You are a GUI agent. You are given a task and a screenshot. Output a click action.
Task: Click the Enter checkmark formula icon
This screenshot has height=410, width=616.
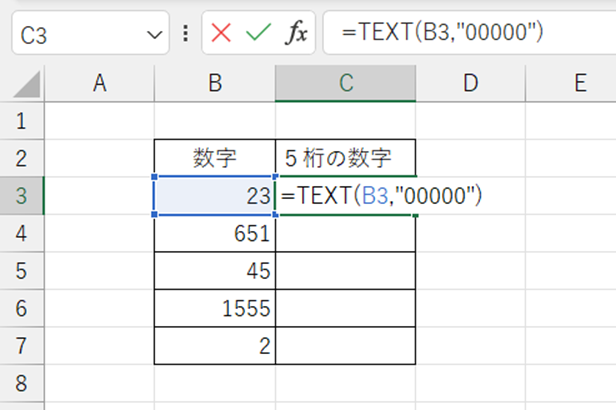pyautogui.click(x=258, y=33)
